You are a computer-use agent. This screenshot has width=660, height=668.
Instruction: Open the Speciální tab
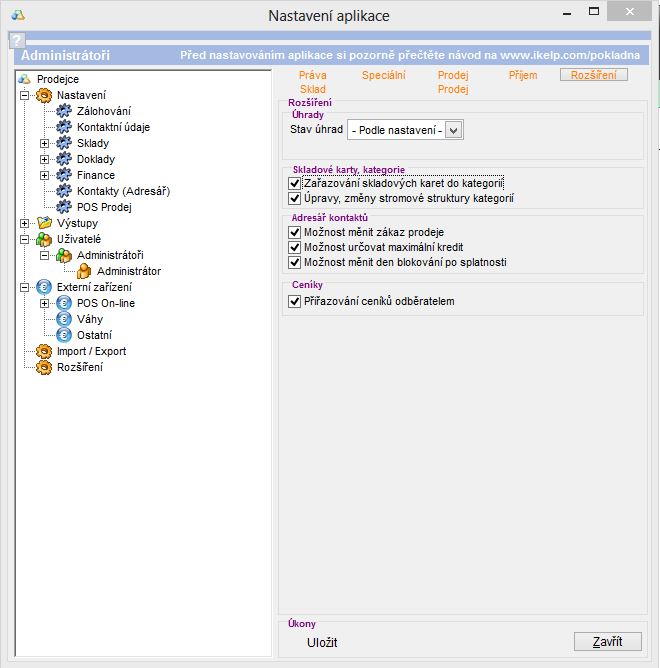point(383,75)
